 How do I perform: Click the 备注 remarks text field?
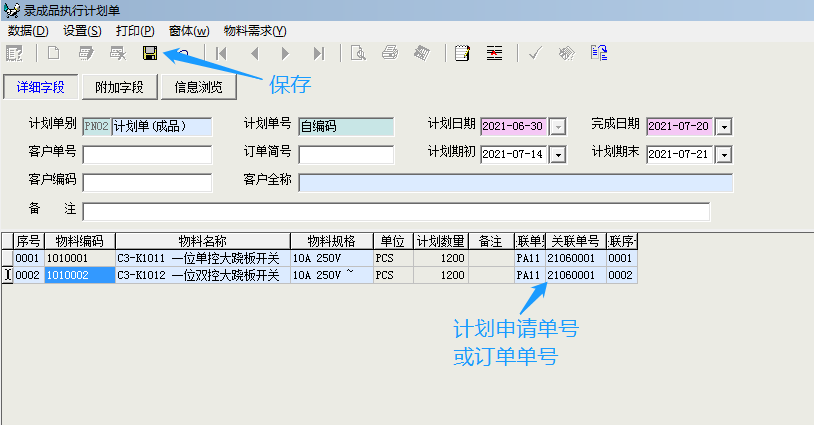coord(396,211)
